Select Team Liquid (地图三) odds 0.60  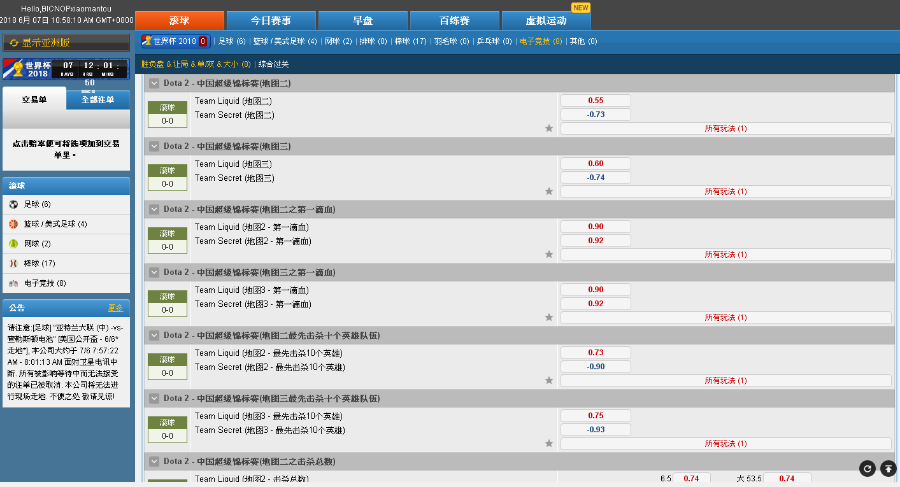coord(595,164)
